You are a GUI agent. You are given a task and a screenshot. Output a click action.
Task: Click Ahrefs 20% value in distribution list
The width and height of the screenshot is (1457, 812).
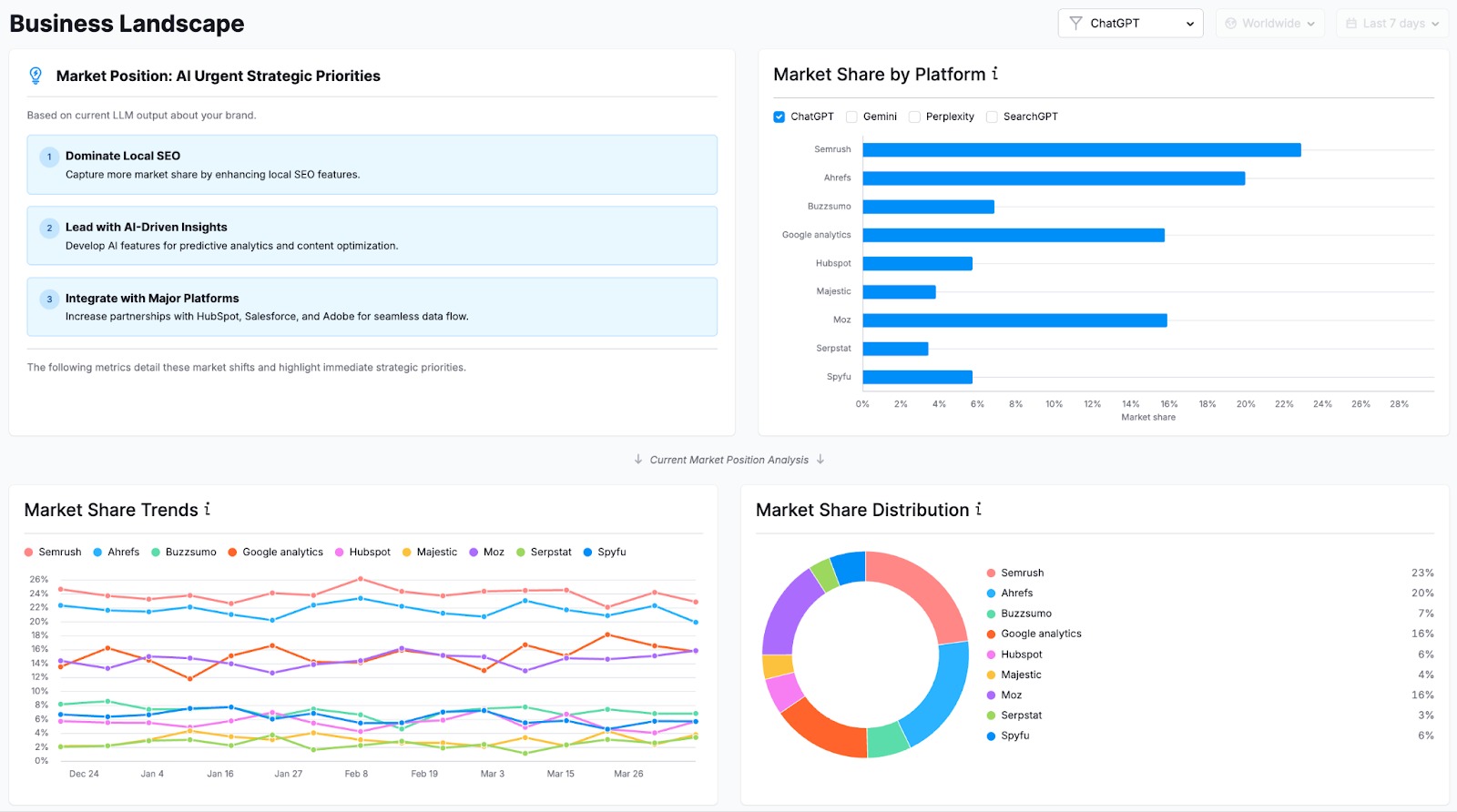point(1422,593)
